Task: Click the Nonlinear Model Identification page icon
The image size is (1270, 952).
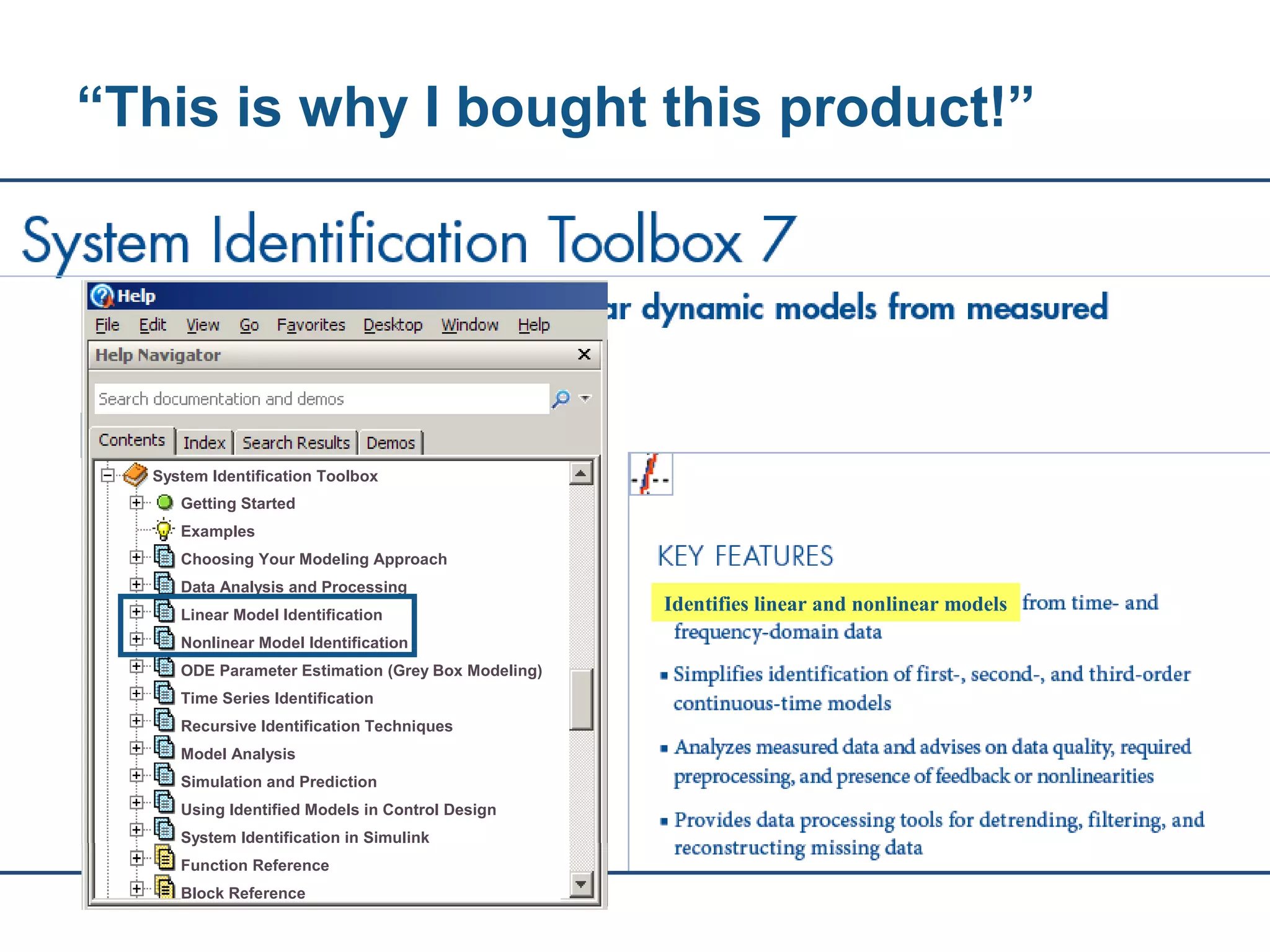Action: click(x=164, y=638)
